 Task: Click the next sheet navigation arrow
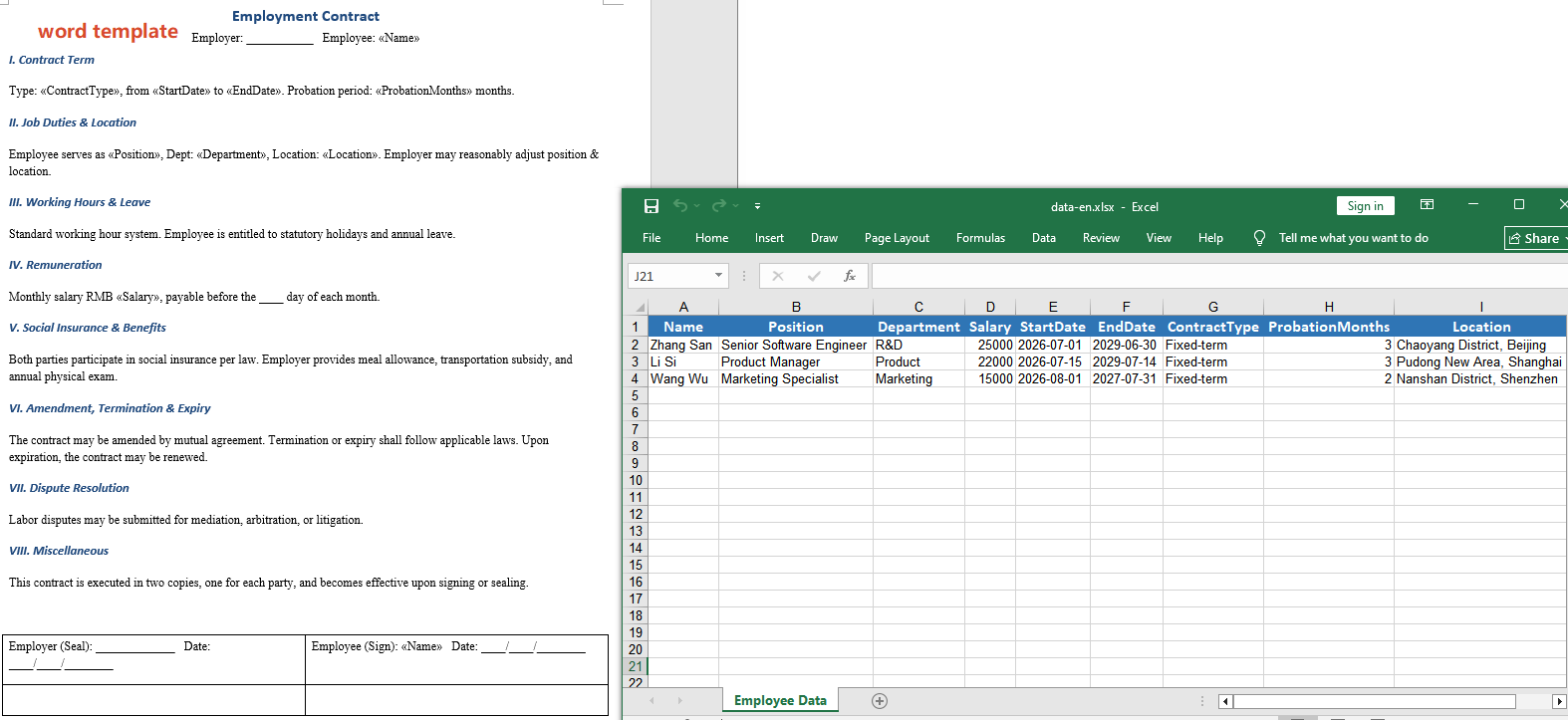[x=680, y=701]
